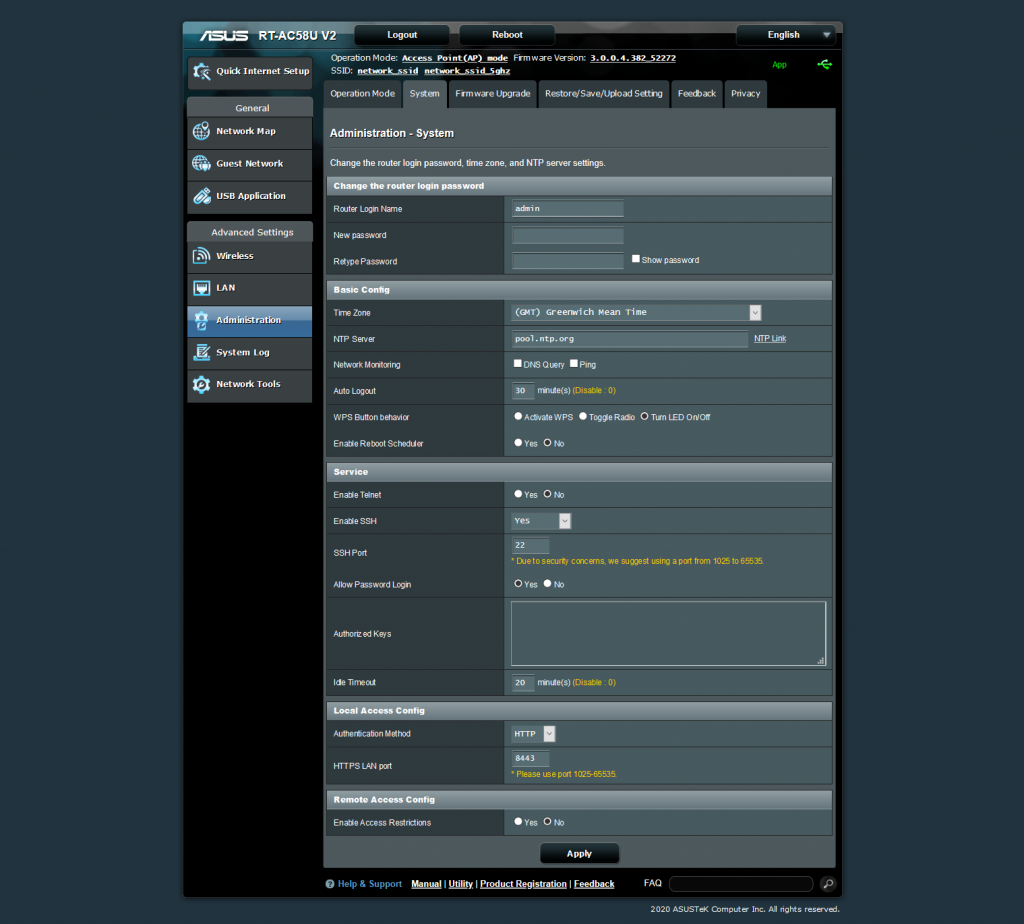Image resolution: width=1024 pixels, height=924 pixels.
Task: Open the Authentication Method dropdown
Action: point(533,734)
